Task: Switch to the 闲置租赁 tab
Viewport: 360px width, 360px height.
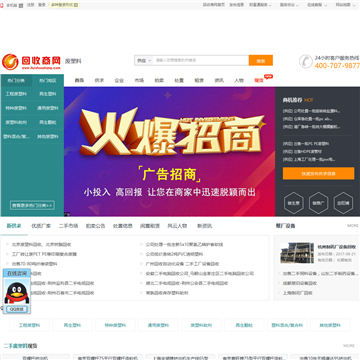Action: pos(150,226)
